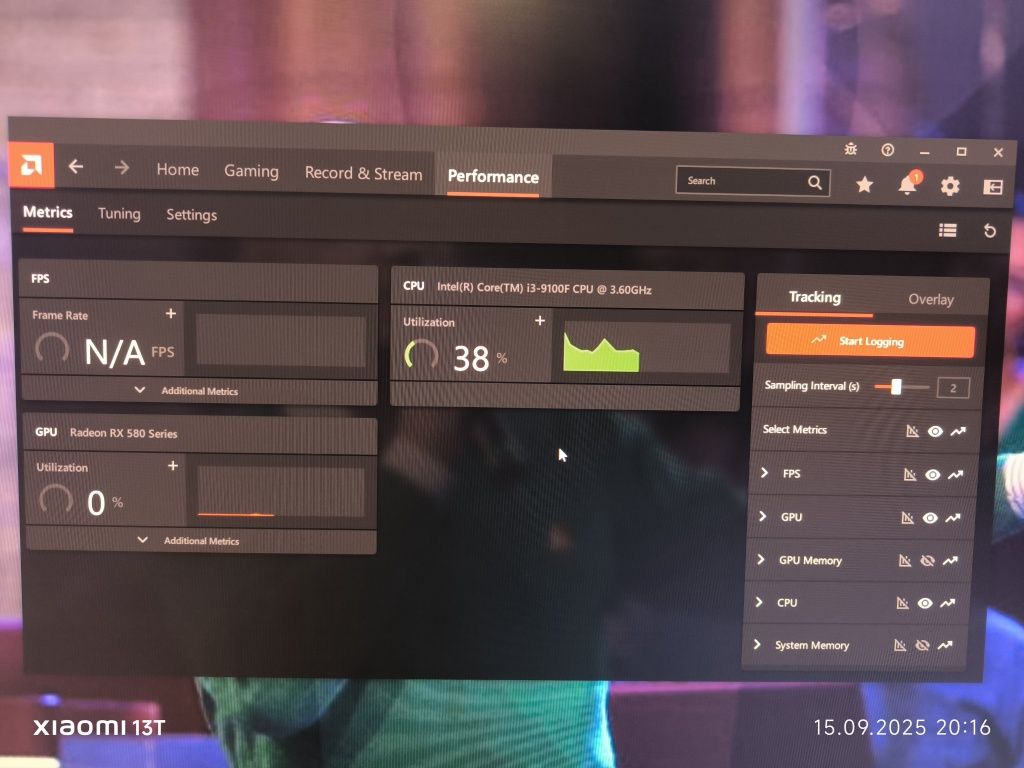Toggle GPU Memory graph icon
The image size is (1024, 768).
pyautogui.click(x=904, y=560)
